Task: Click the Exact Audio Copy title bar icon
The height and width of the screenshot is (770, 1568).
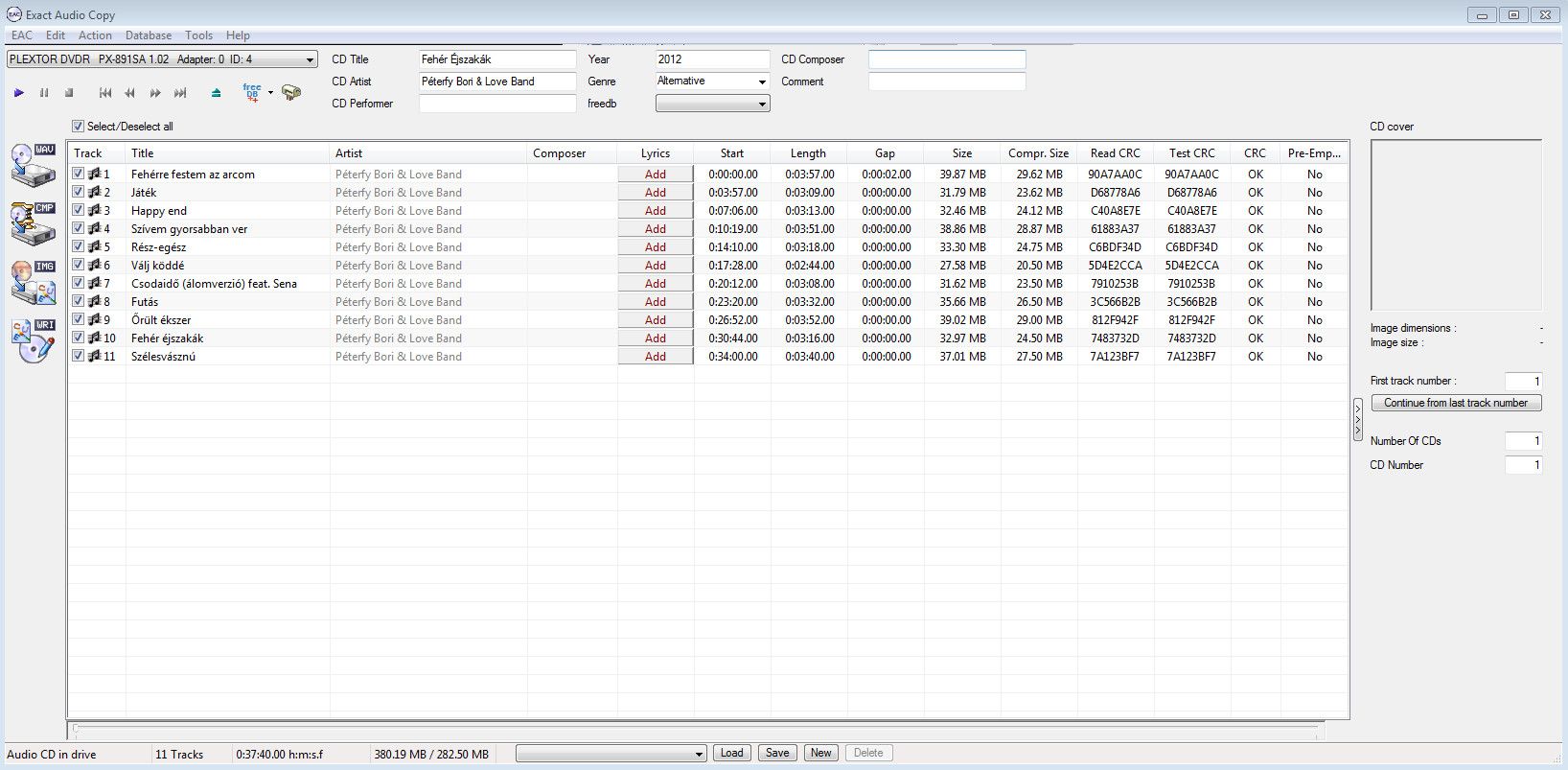Action: (13, 14)
